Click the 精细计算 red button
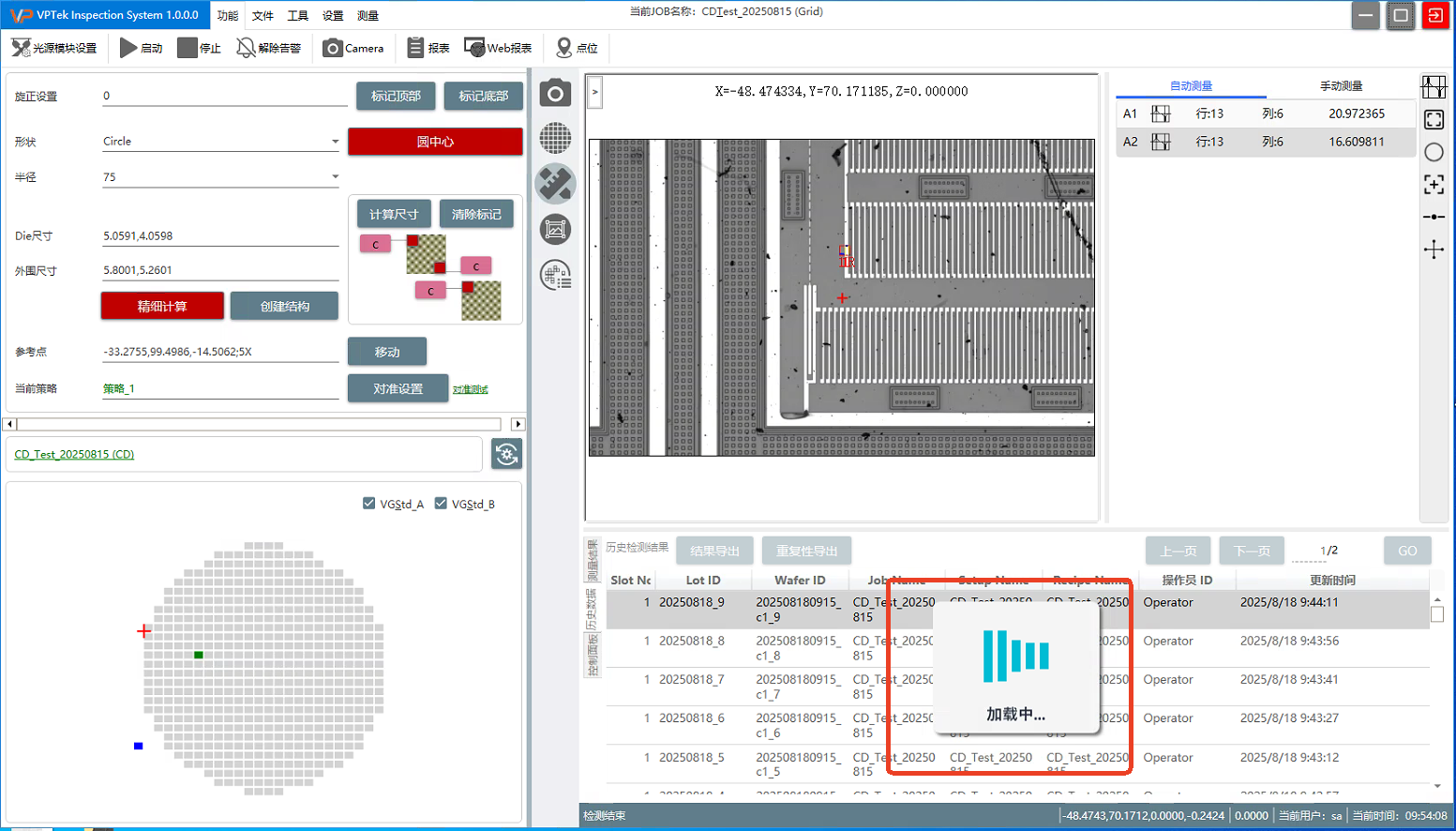This screenshot has width=1456, height=831. [162, 307]
